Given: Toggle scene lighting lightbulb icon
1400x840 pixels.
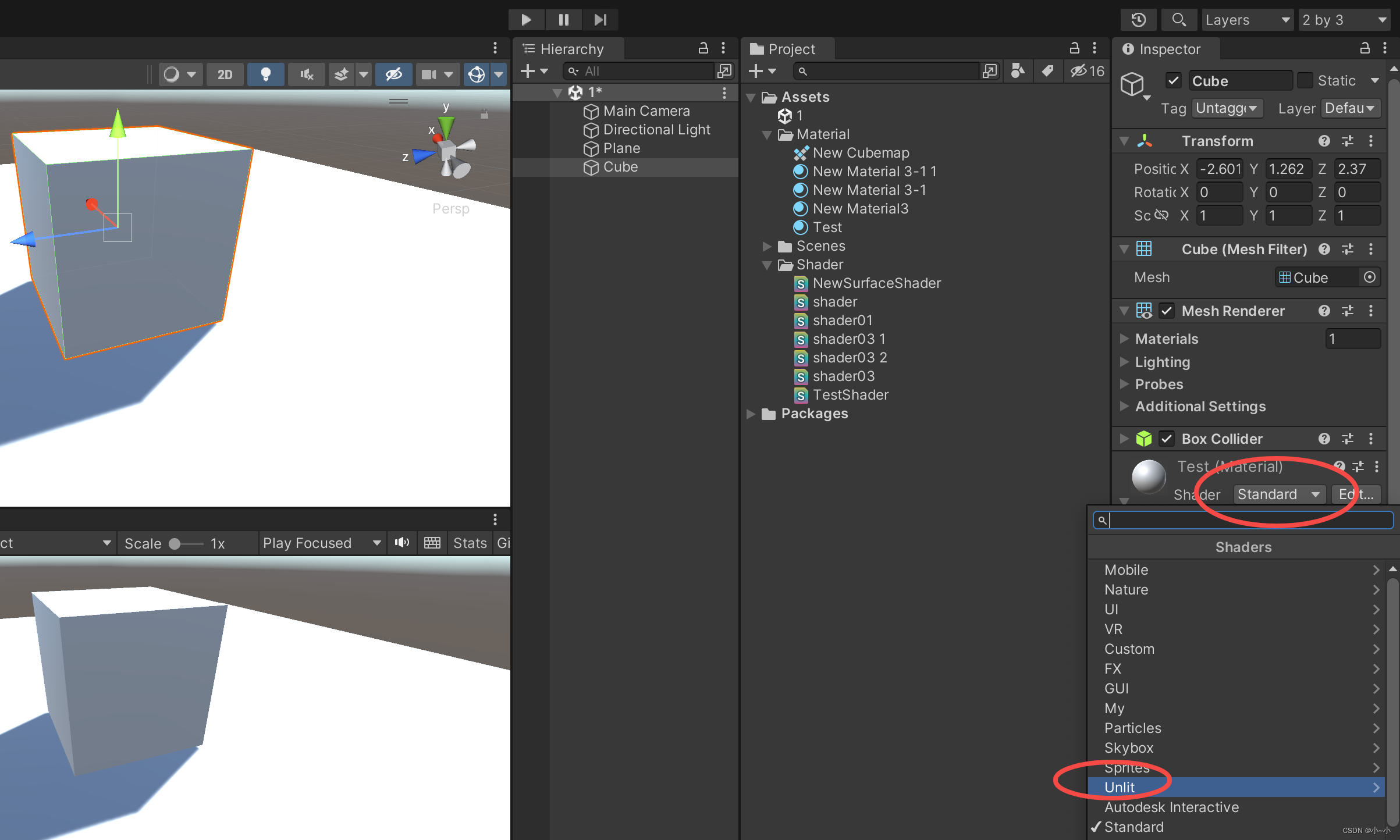Looking at the screenshot, I should click(x=266, y=74).
